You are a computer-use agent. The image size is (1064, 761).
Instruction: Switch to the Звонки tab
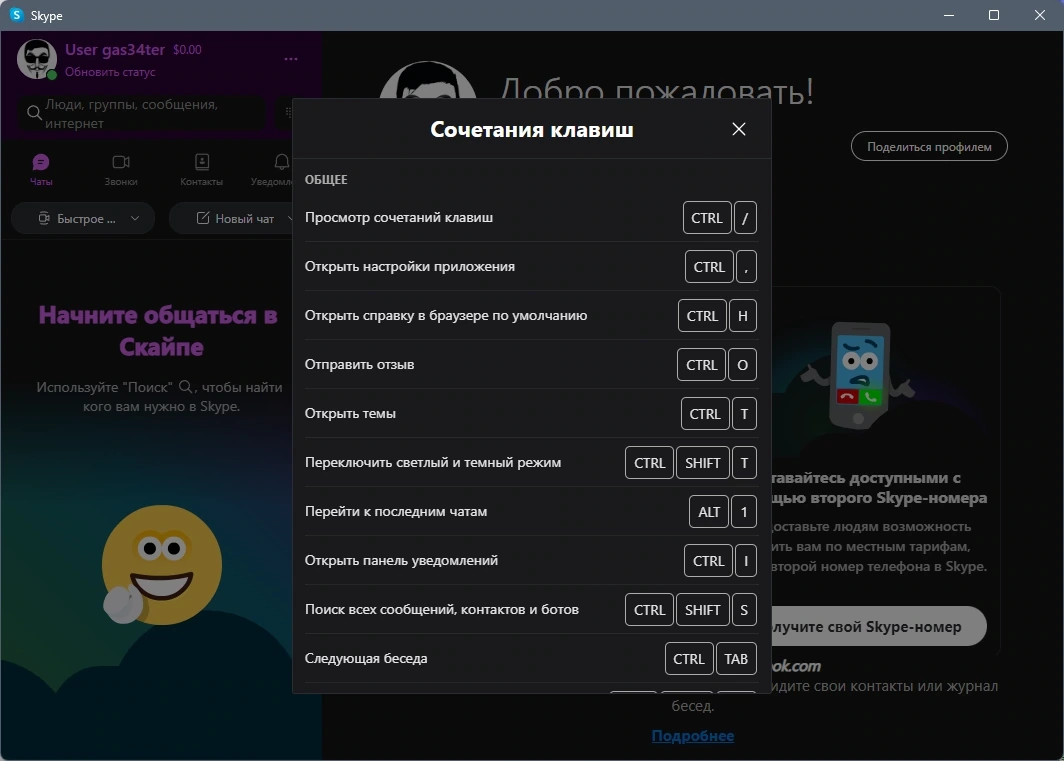coord(121,170)
